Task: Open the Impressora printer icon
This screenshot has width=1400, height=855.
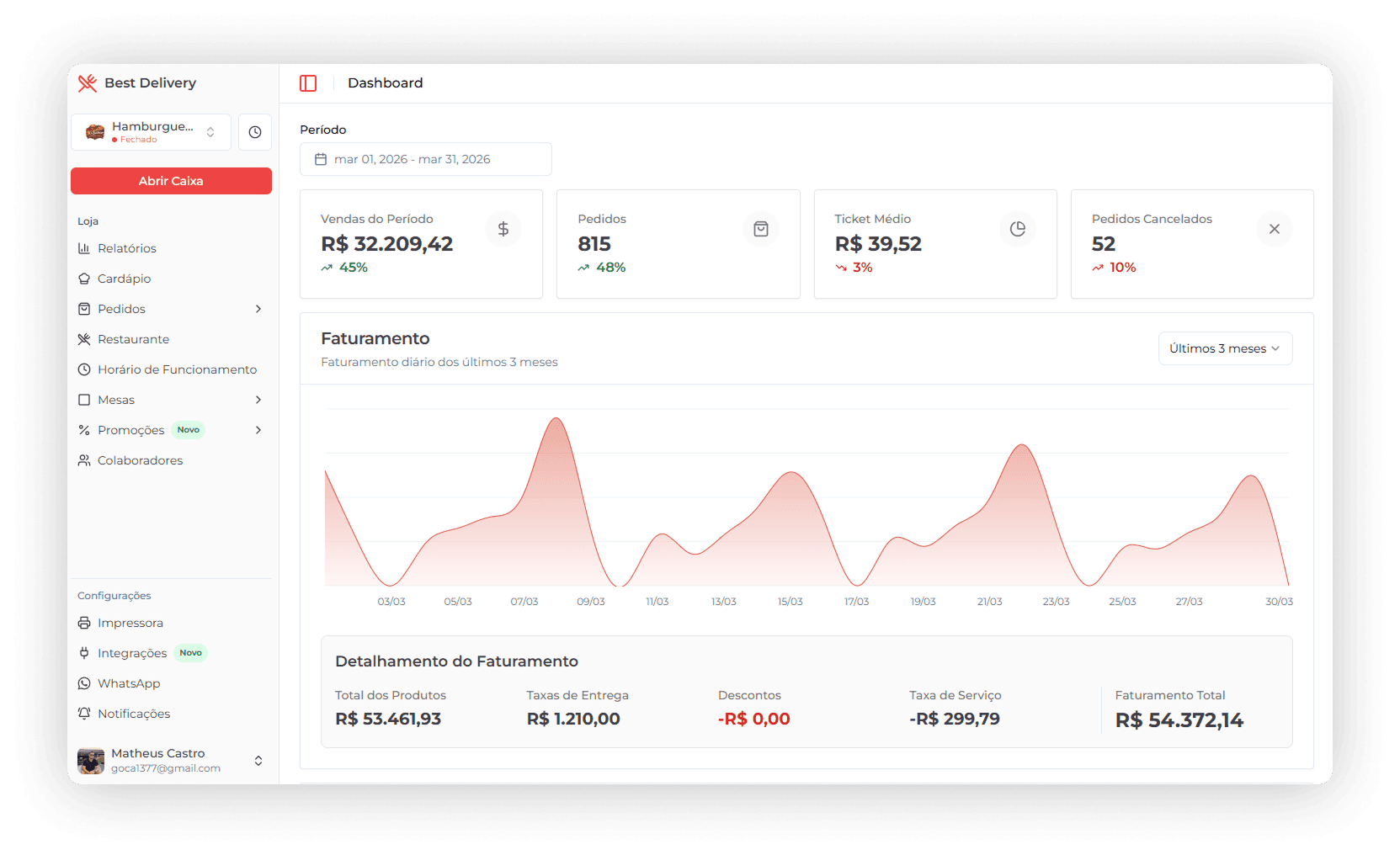Action: [x=85, y=623]
